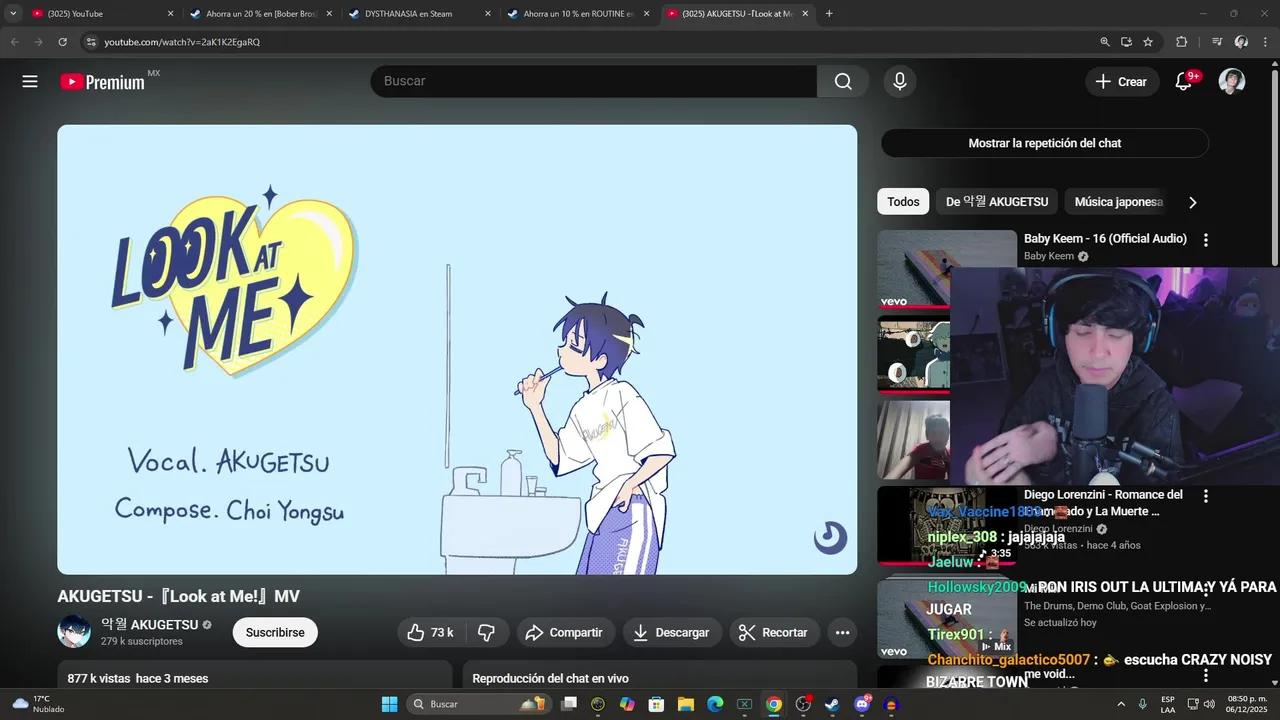Open options for Baby Keem - 16 video
1280x720 pixels.
coord(1206,240)
